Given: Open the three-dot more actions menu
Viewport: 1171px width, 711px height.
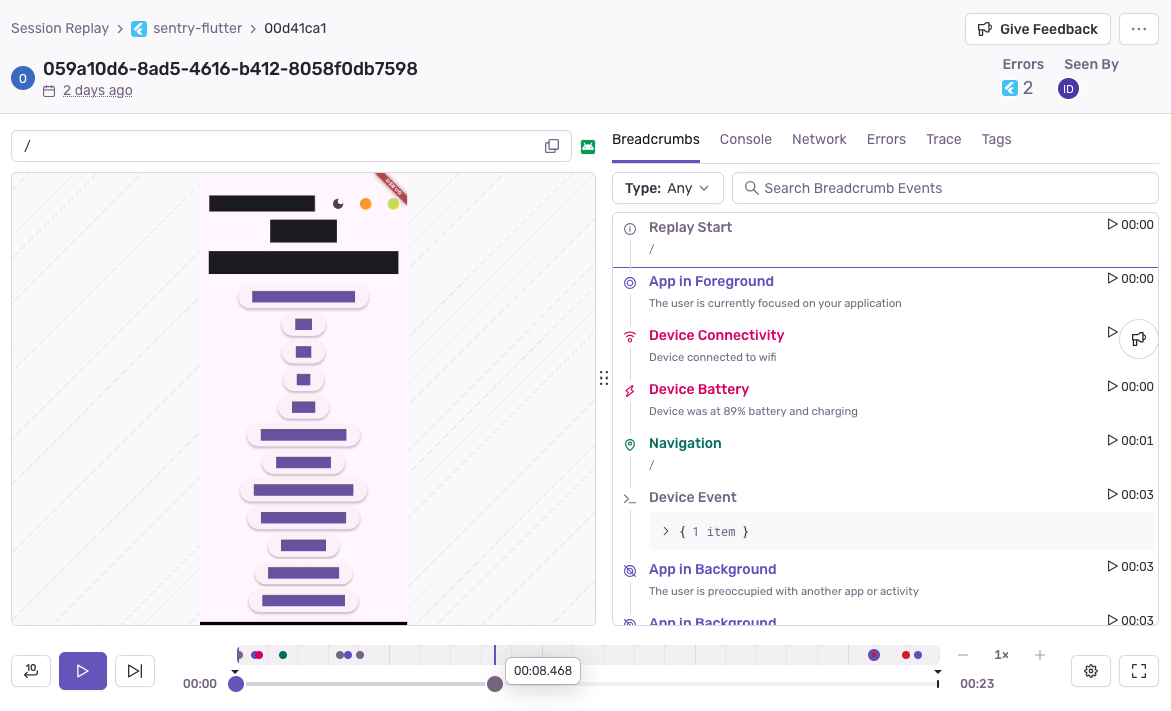Looking at the screenshot, I should click(1138, 29).
